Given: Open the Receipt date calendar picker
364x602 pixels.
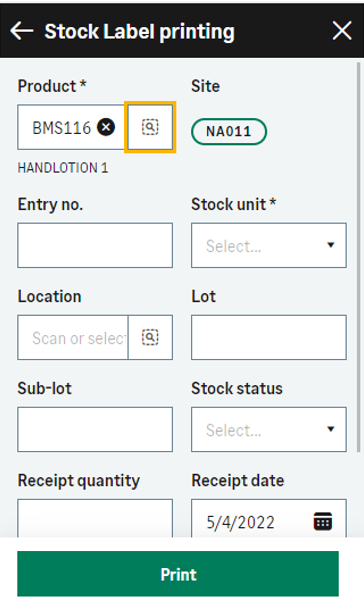Looking at the screenshot, I should (323, 521).
